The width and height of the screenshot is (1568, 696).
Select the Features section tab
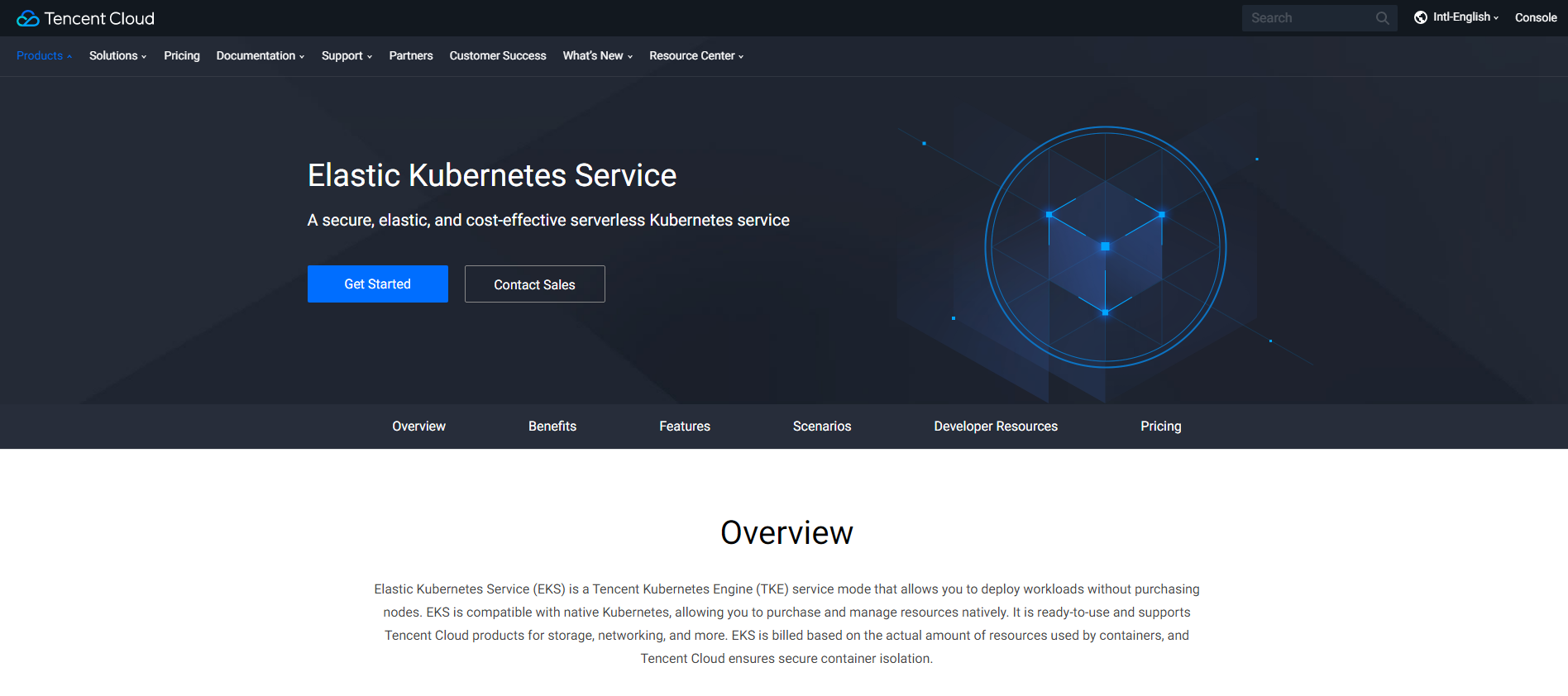pos(685,427)
